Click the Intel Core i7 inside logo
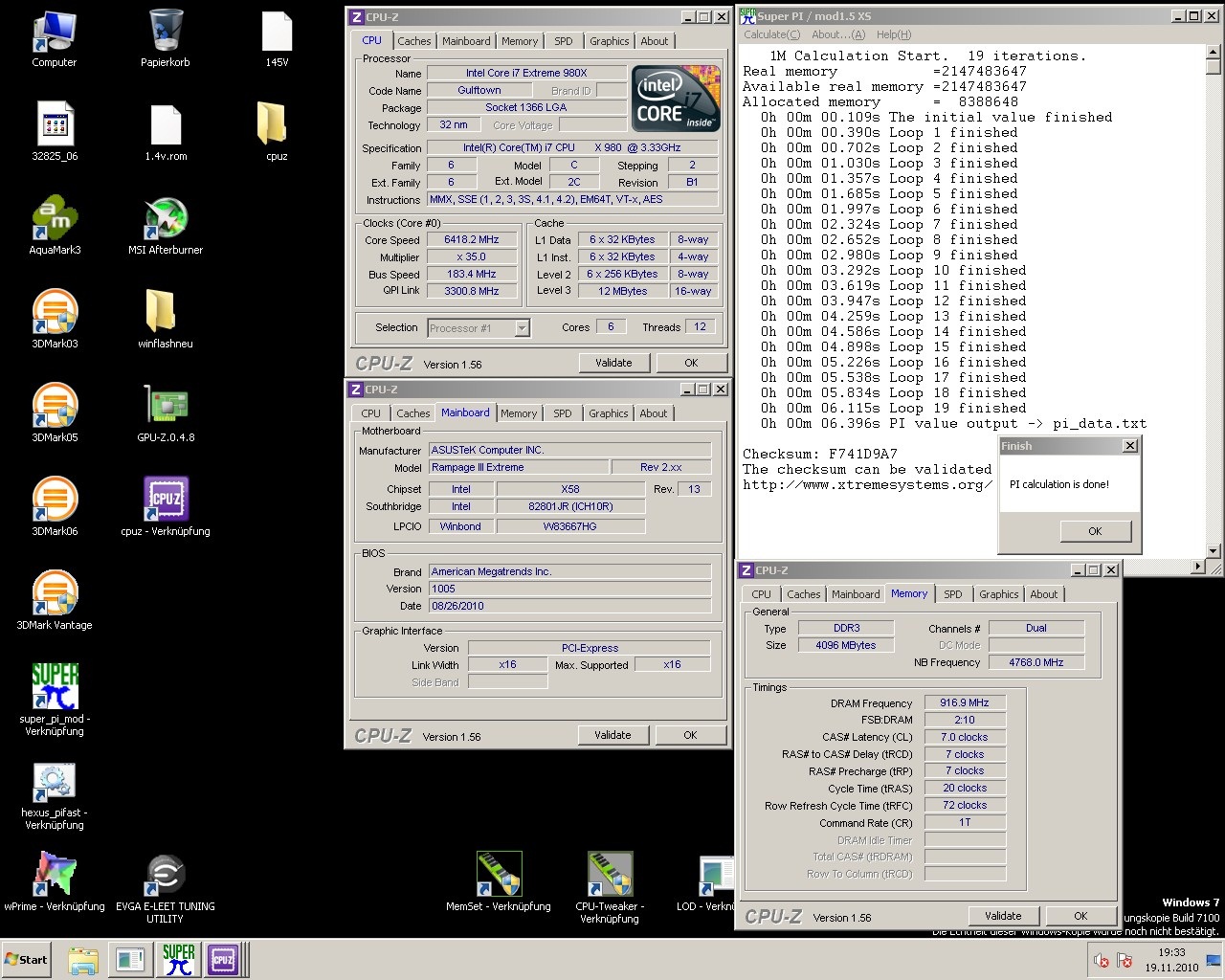 (677, 98)
